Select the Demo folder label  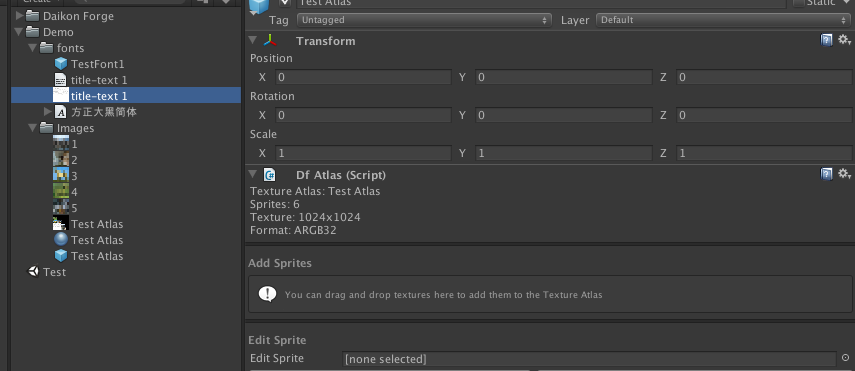[58, 32]
